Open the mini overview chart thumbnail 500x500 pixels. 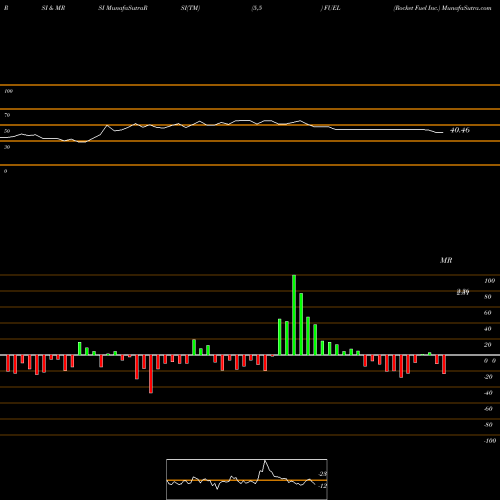[247, 479]
